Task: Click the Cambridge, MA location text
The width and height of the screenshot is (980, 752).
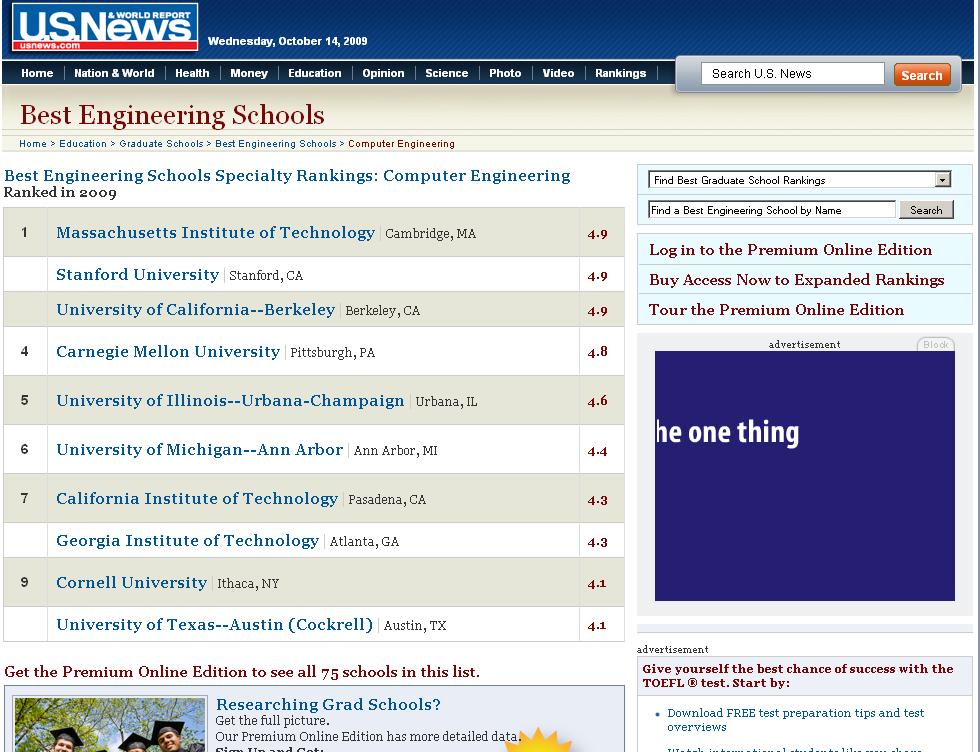Action: pos(431,234)
